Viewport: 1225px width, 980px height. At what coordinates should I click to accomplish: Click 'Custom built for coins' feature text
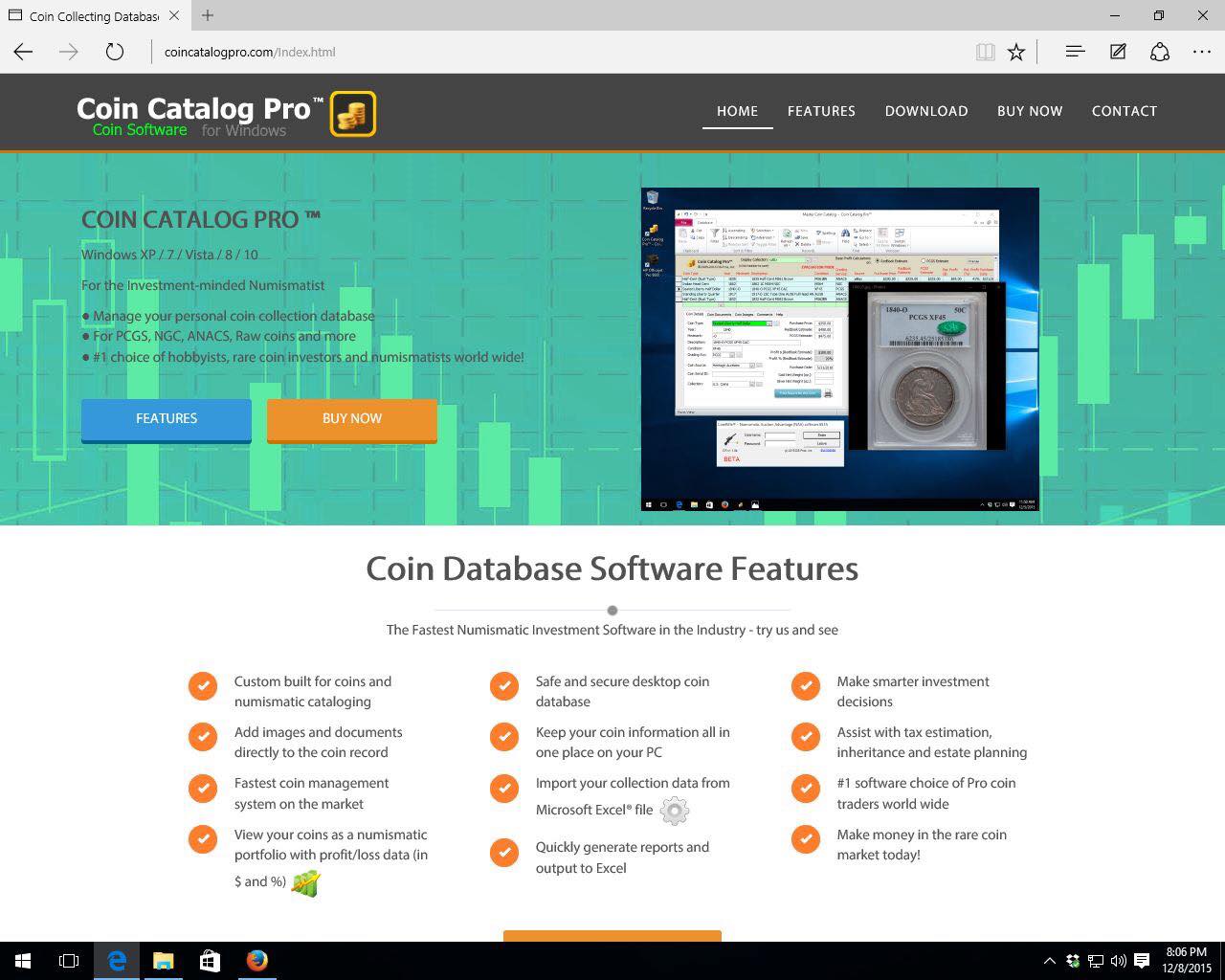click(x=313, y=691)
